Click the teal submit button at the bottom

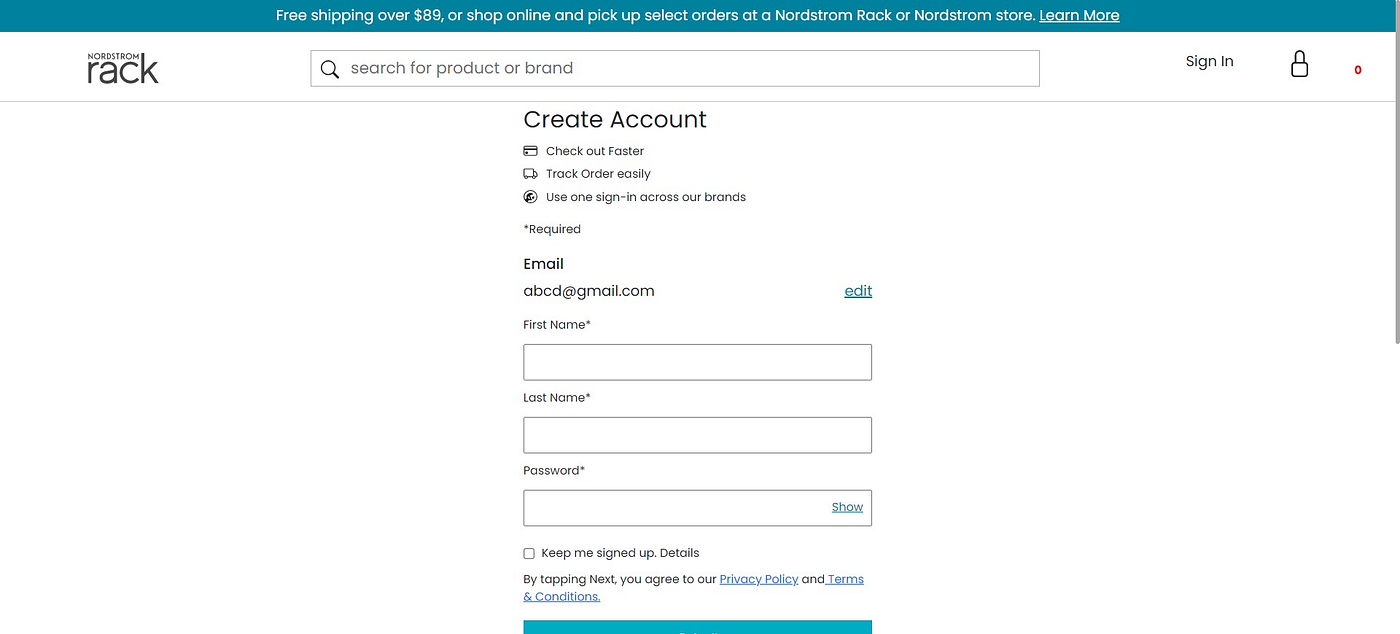pyautogui.click(x=697, y=627)
